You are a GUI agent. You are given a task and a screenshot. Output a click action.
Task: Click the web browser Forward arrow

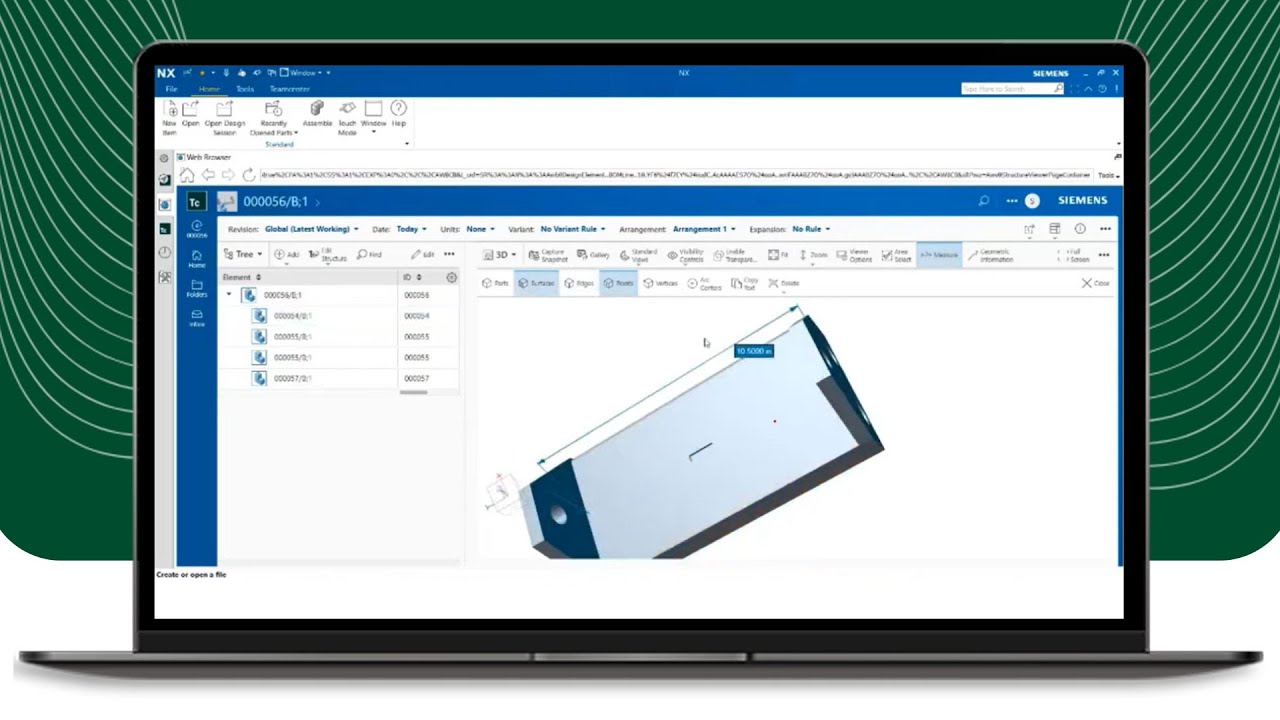[x=227, y=175]
